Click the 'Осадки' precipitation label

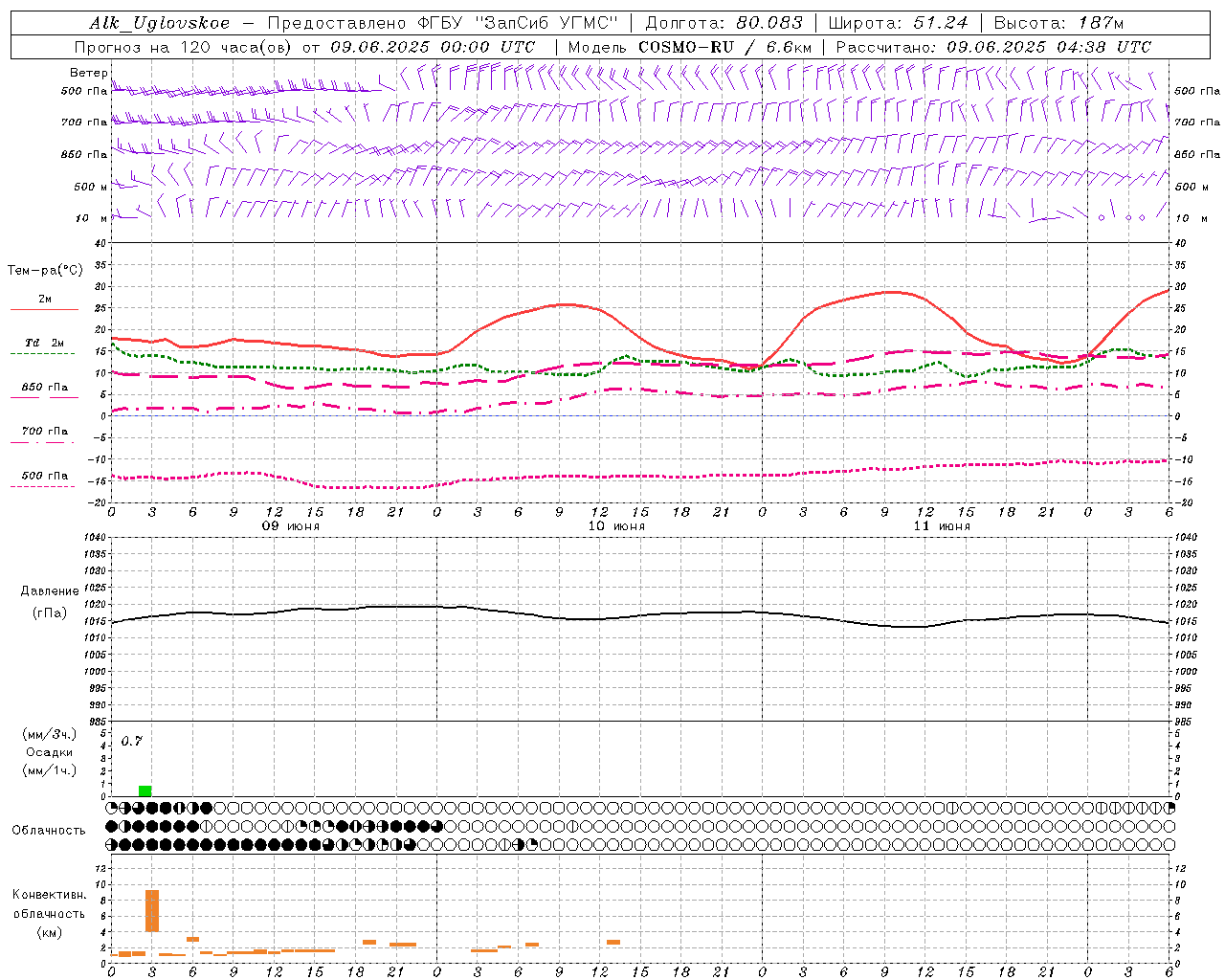pos(50,752)
